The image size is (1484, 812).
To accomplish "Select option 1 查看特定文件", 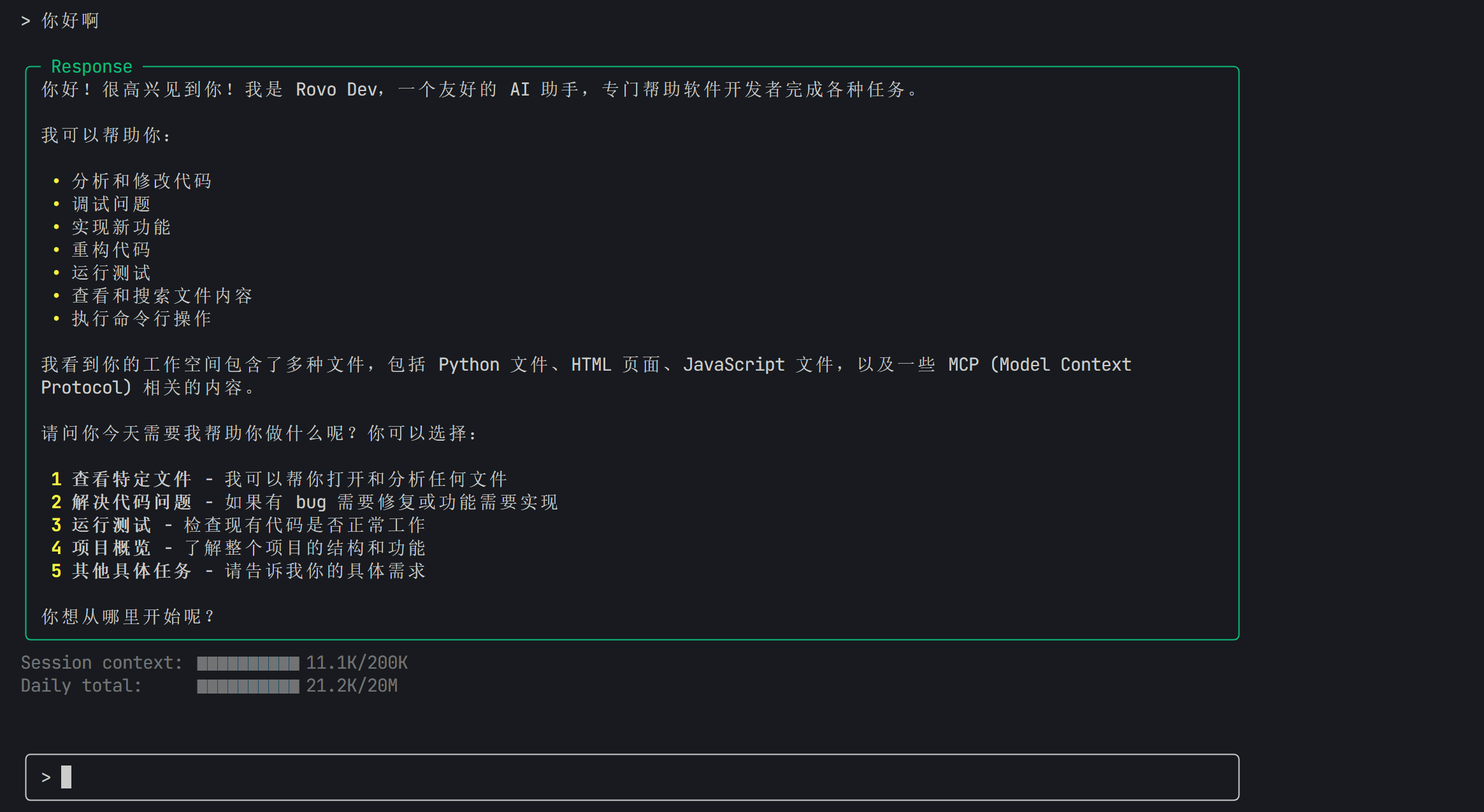I will tap(131, 478).
